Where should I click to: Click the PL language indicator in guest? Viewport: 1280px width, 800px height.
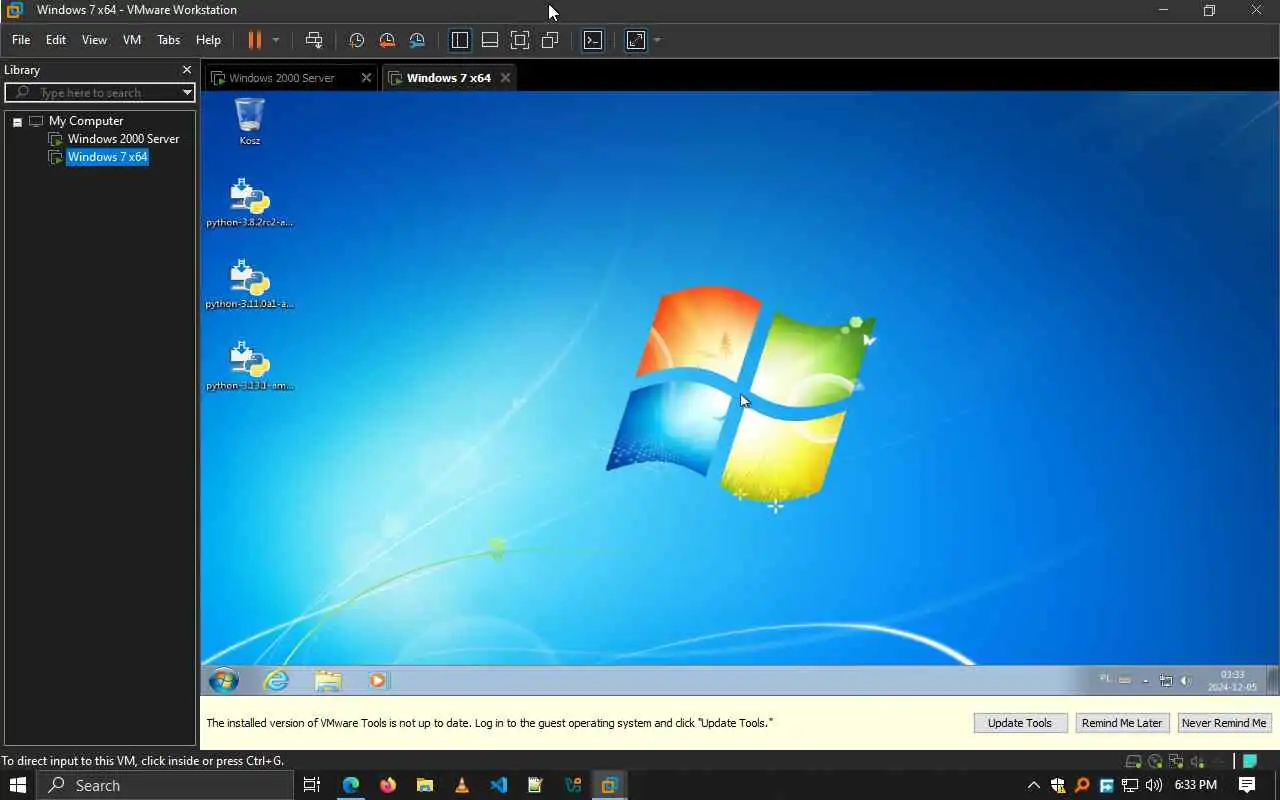pos(1105,679)
